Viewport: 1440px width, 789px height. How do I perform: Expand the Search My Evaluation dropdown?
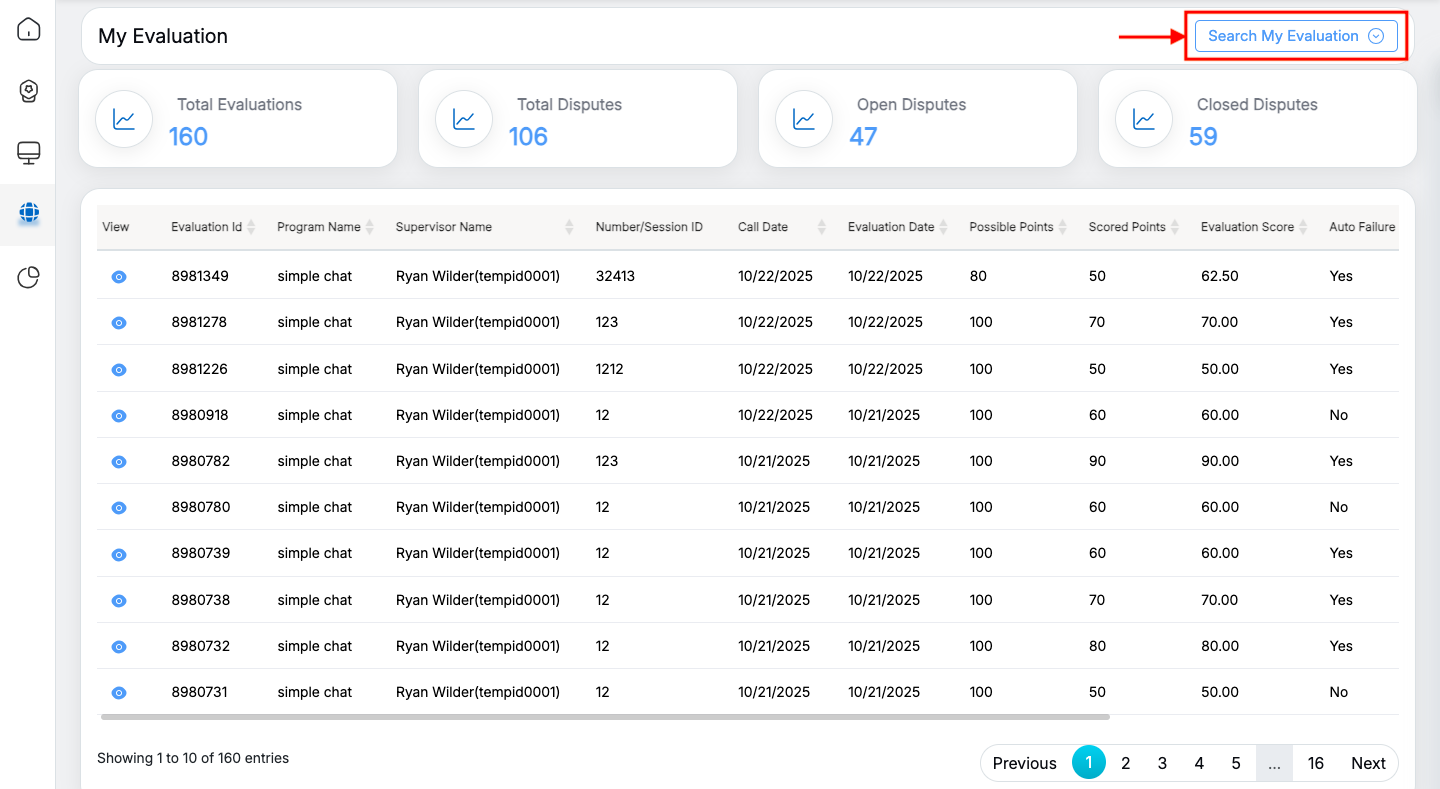1295,36
